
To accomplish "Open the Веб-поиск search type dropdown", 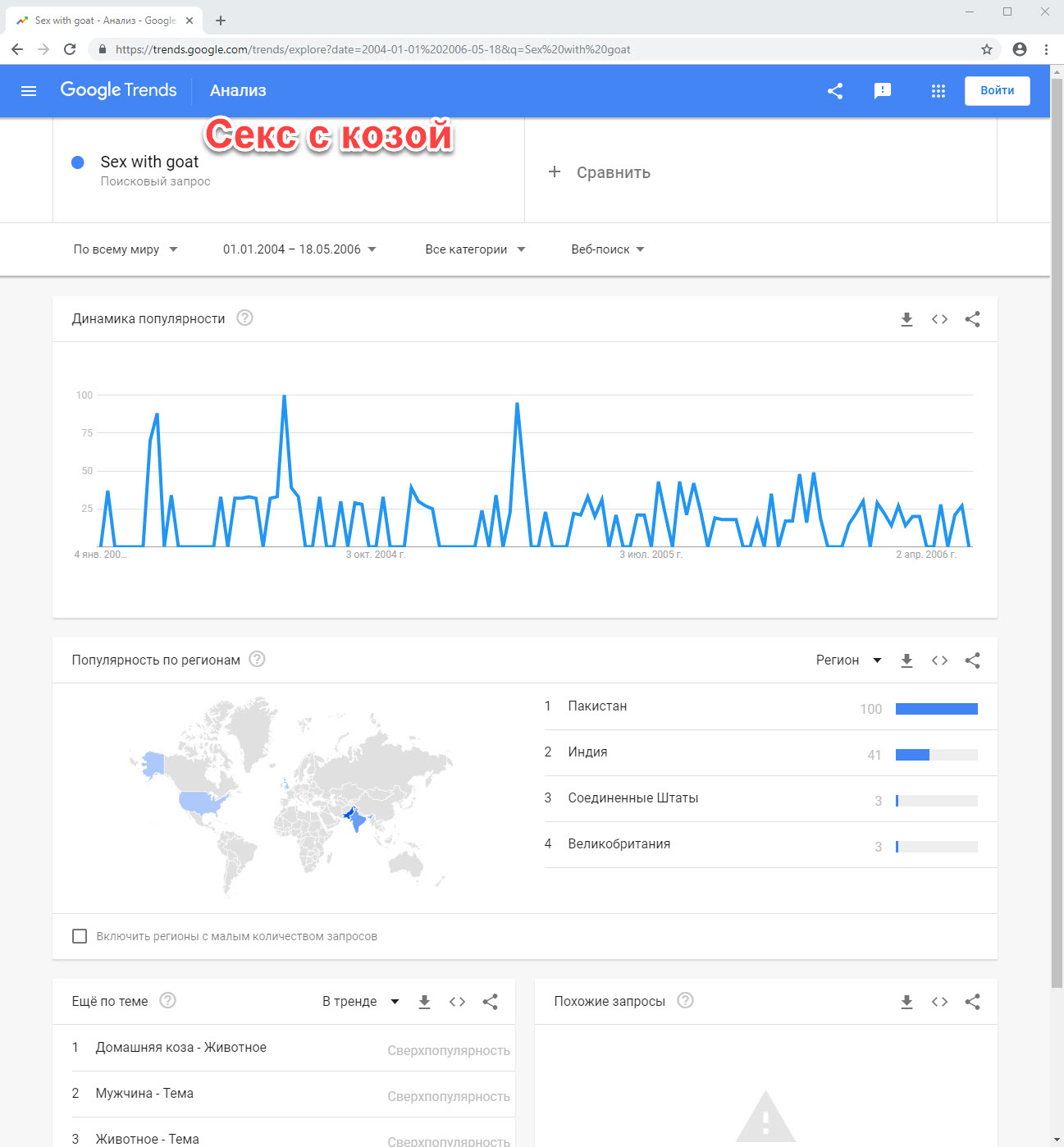I will (608, 249).
